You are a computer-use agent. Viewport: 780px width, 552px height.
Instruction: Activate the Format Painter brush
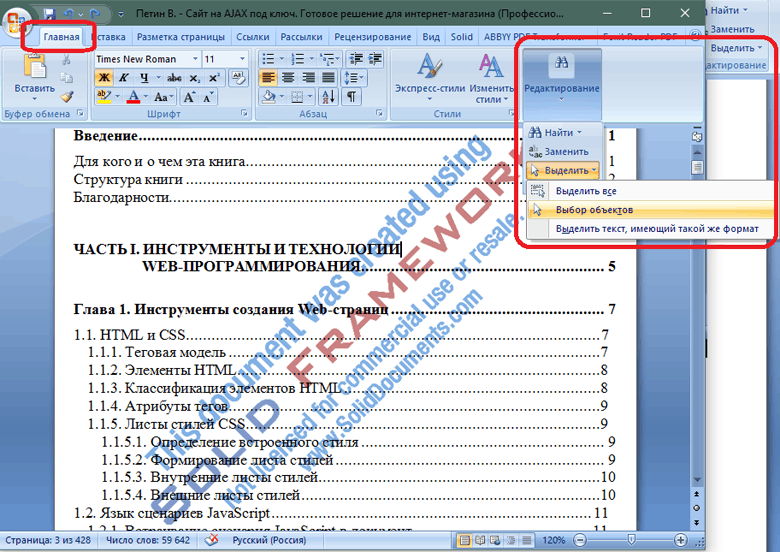click(67, 96)
